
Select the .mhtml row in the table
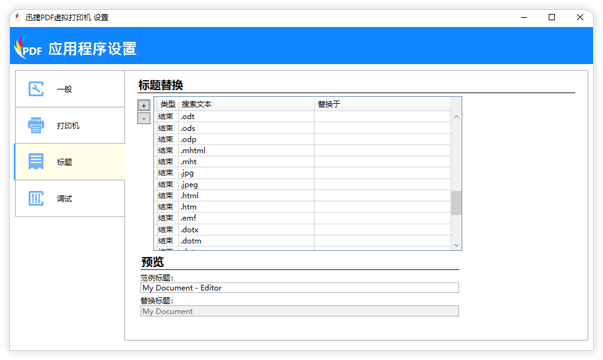[304, 150]
